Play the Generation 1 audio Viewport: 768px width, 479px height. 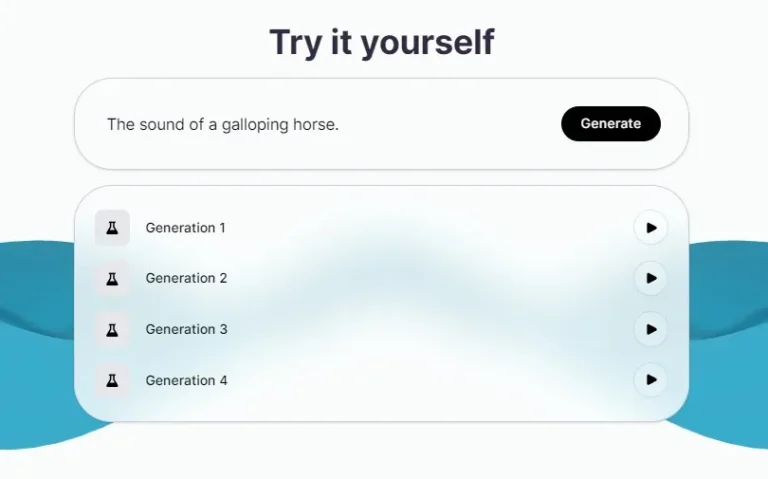click(x=651, y=228)
